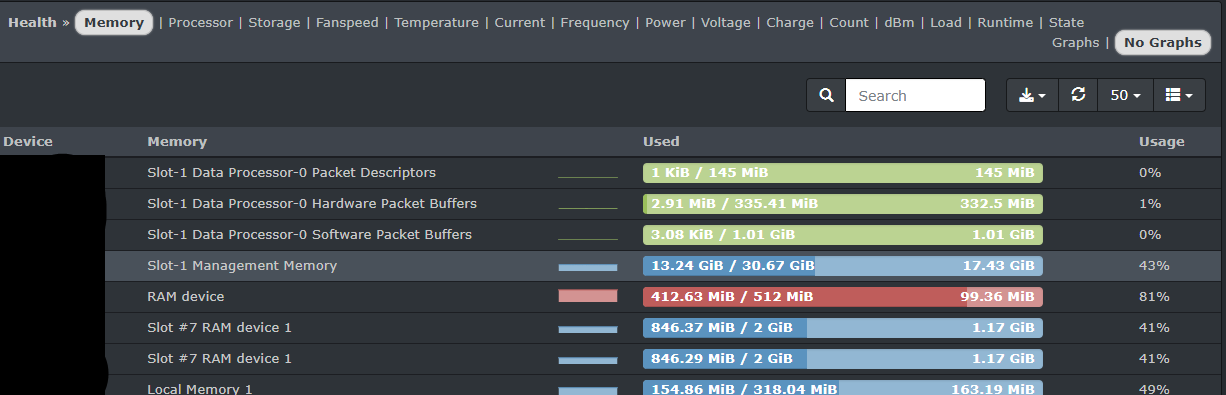Open the Charge view
The image size is (1226, 395).
pyautogui.click(x=790, y=22)
